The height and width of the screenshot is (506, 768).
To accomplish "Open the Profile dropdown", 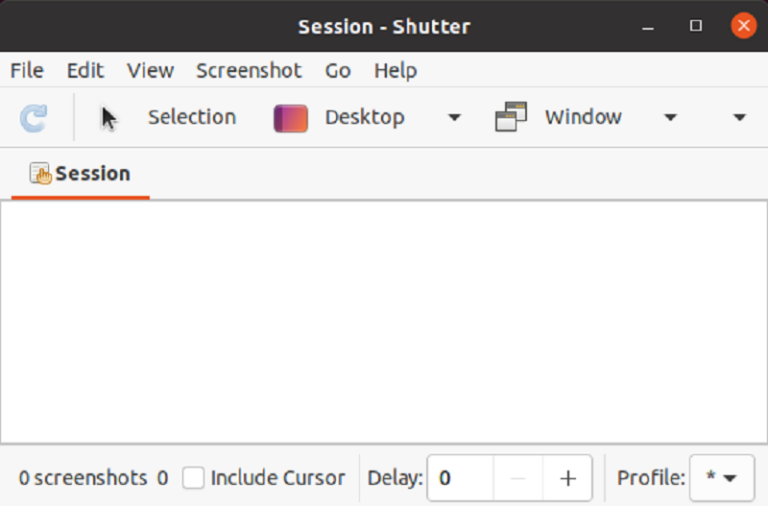I will click(x=722, y=478).
